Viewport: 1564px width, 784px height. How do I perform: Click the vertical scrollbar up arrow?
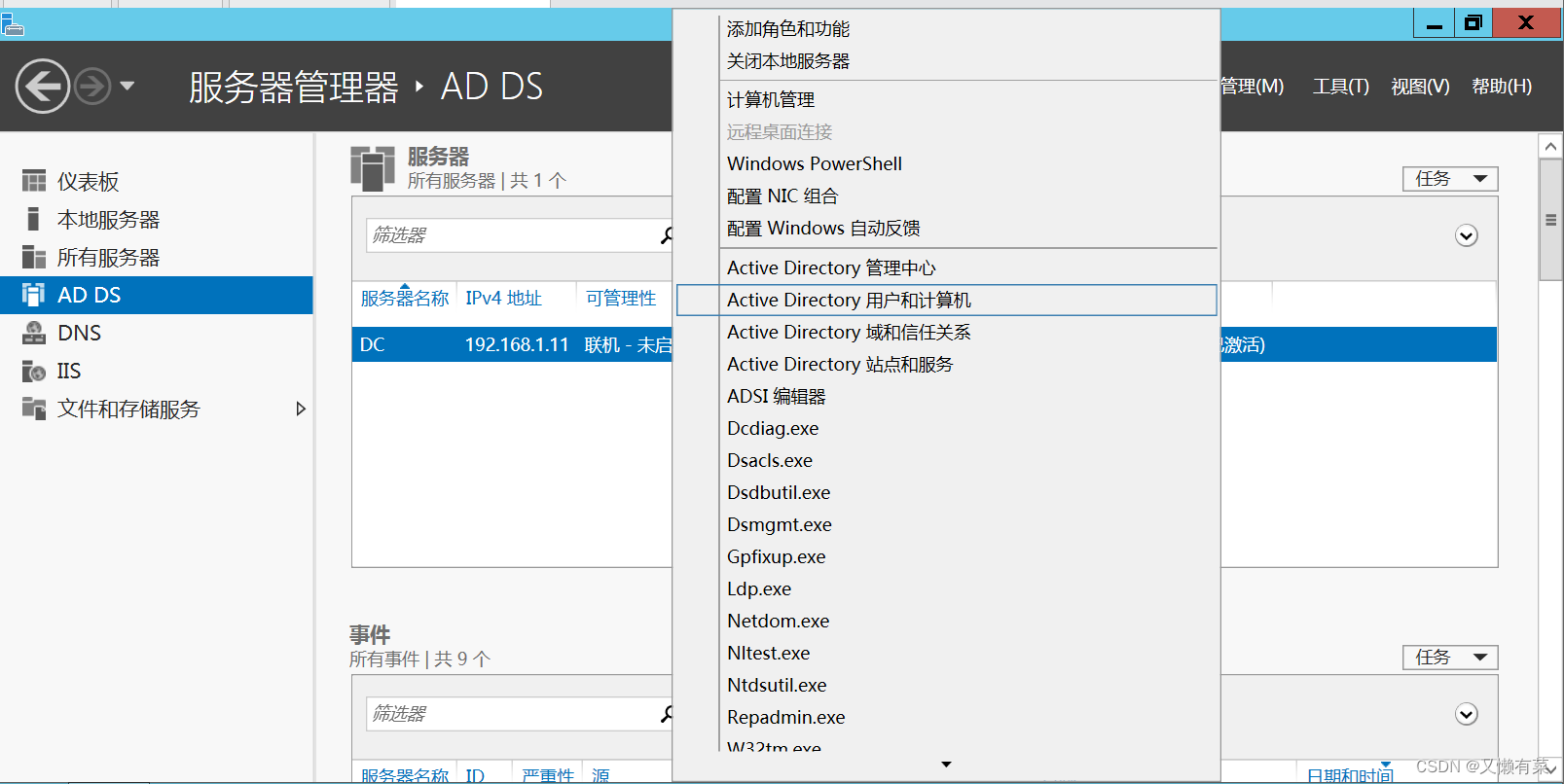pyautogui.click(x=1551, y=147)
